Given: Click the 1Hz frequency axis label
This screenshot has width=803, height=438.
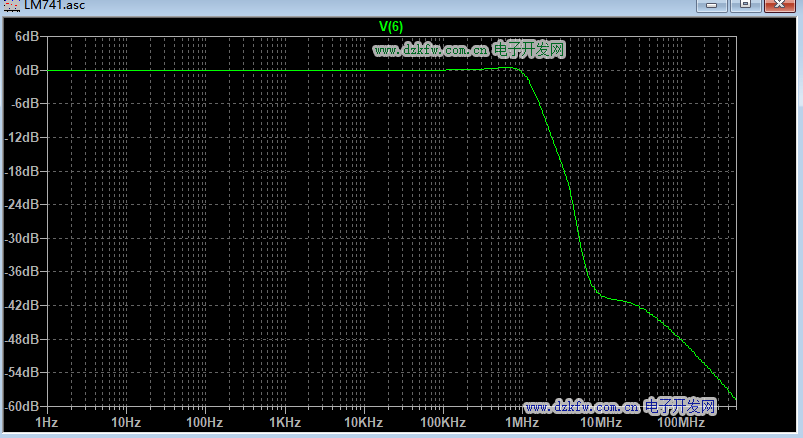Looking at the screenshot, I should [47, 423].
